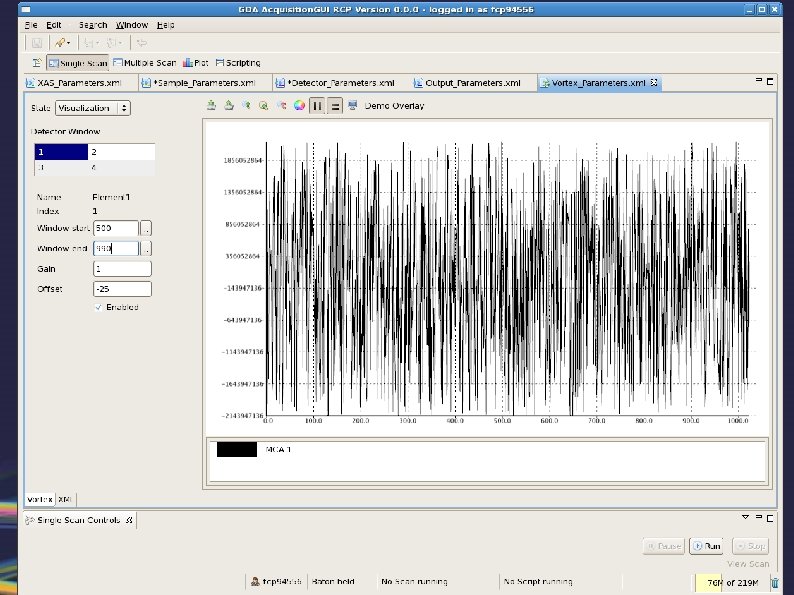Screen dimensions: 794x595
Task: Toggle the Enabled checkbox
Action: pyautogui.click(x=98, y=307)
